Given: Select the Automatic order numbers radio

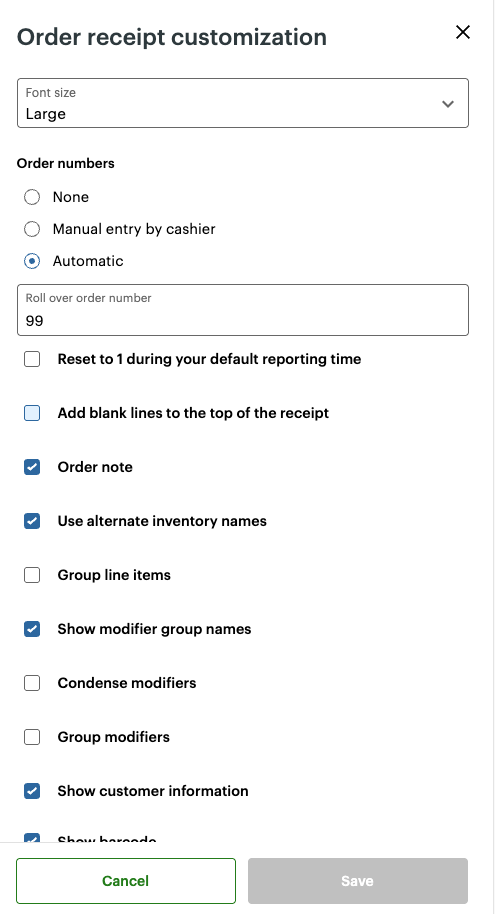Looking at the screenshot, I should click(32, 261).
